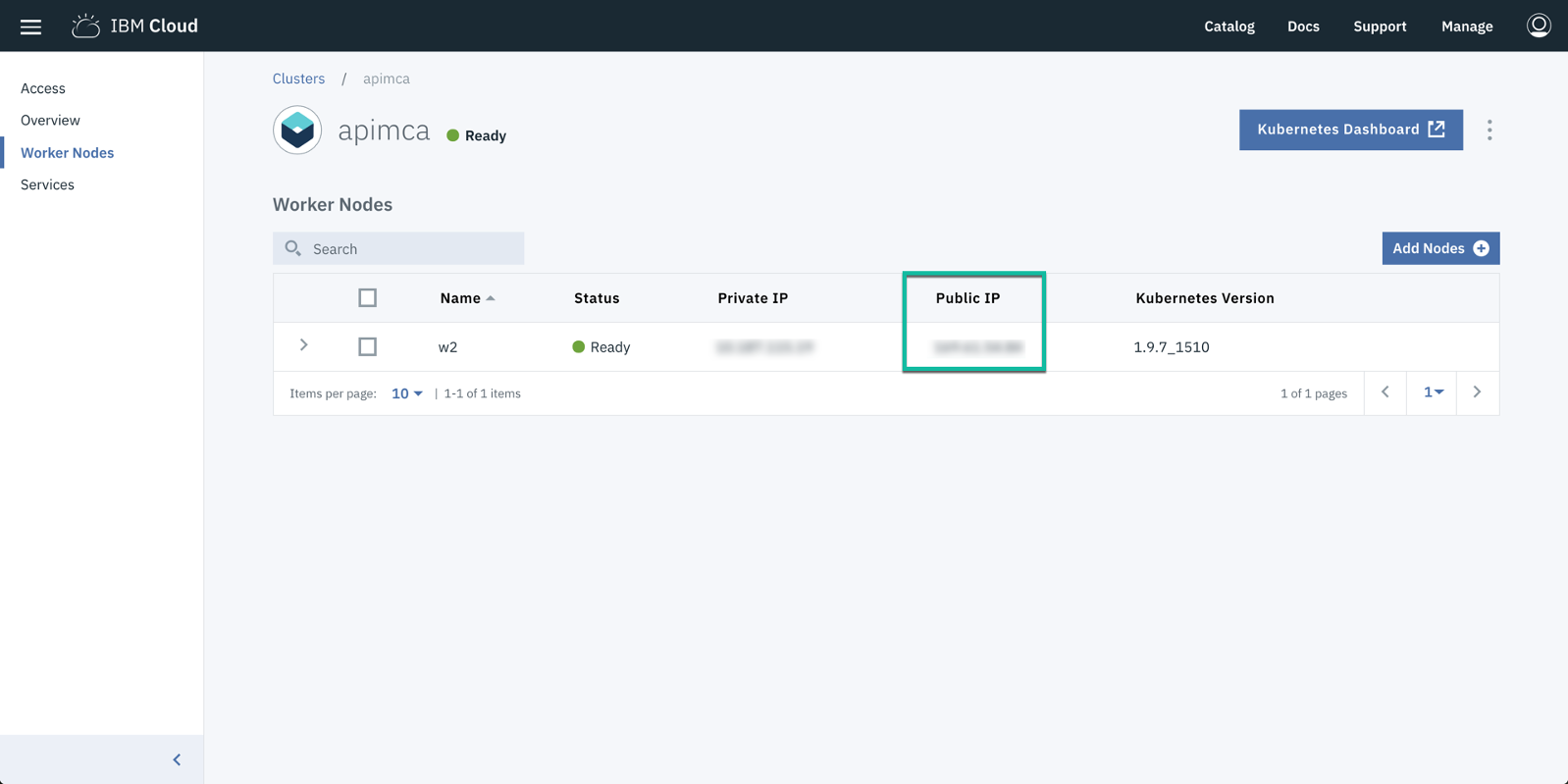Open the cluster actions kebab menu
1568x784 pixels.
click(1490, 130)
